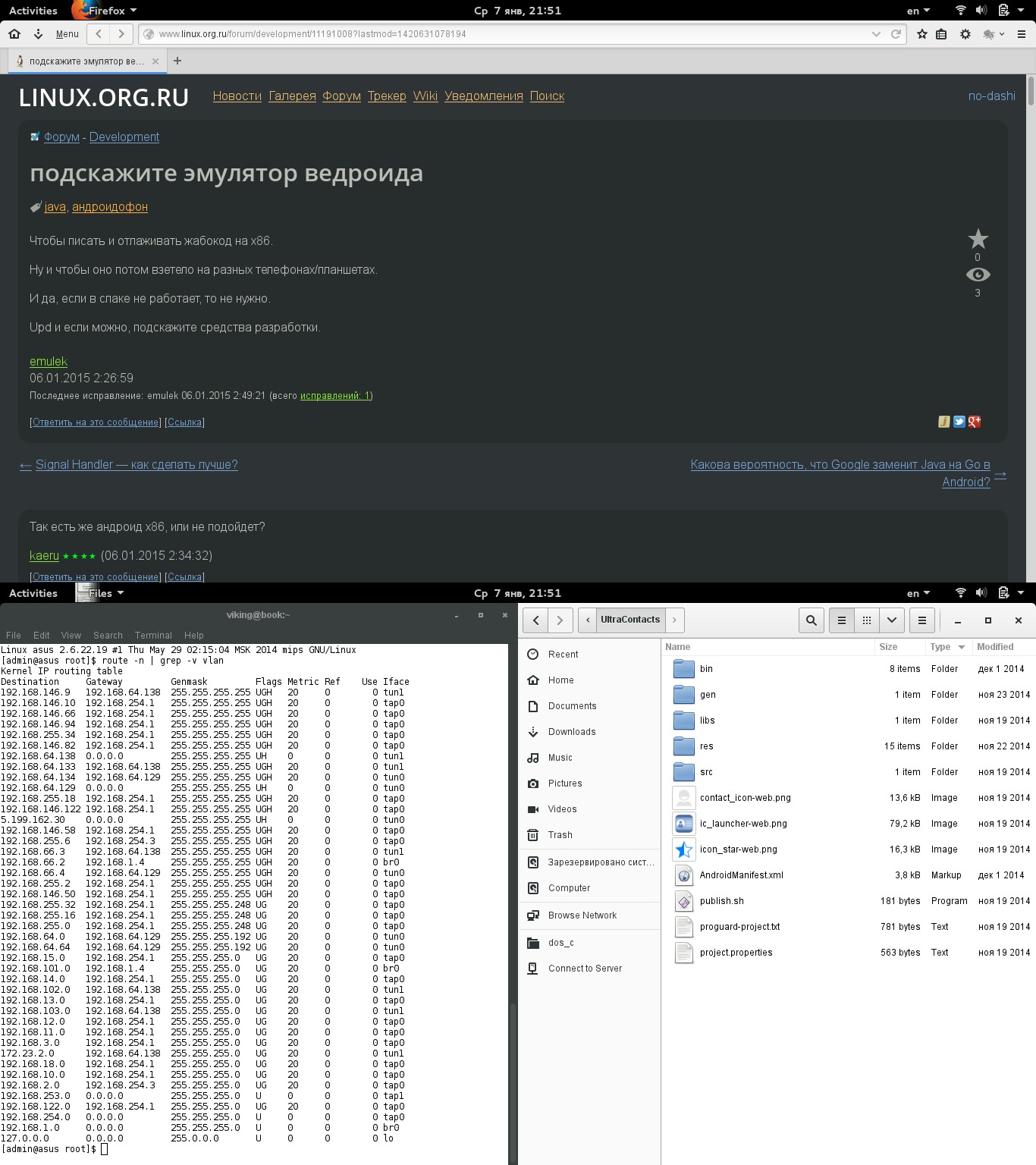Toggle the watch eye icon on post

click(978, 275)
